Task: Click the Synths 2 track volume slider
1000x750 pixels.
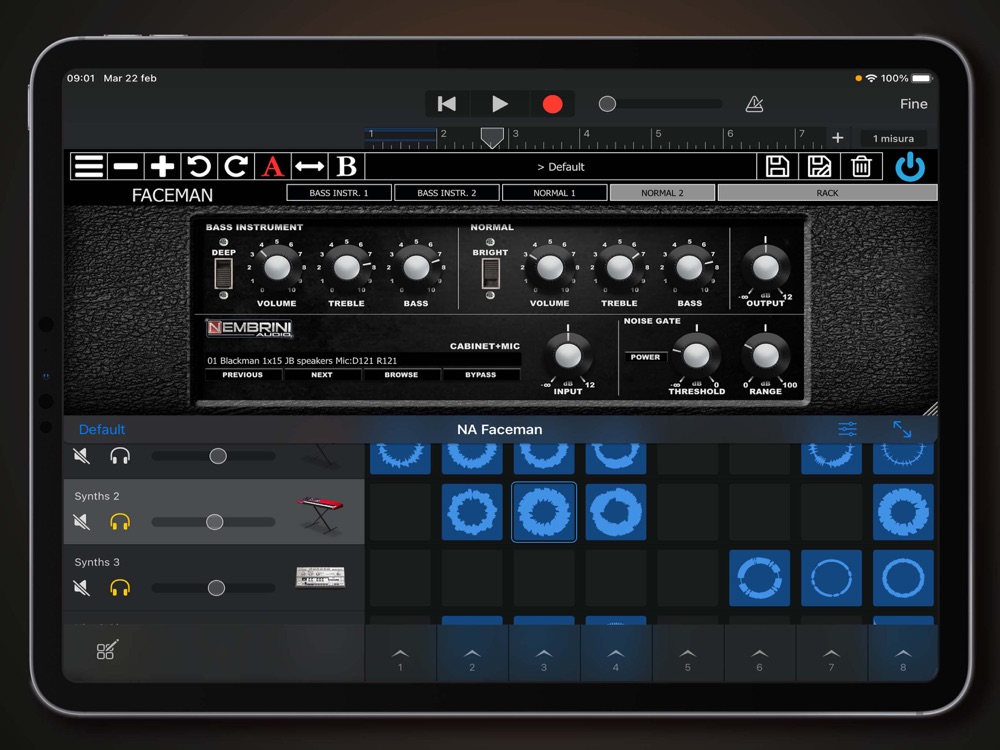Action: coord(214,522)
